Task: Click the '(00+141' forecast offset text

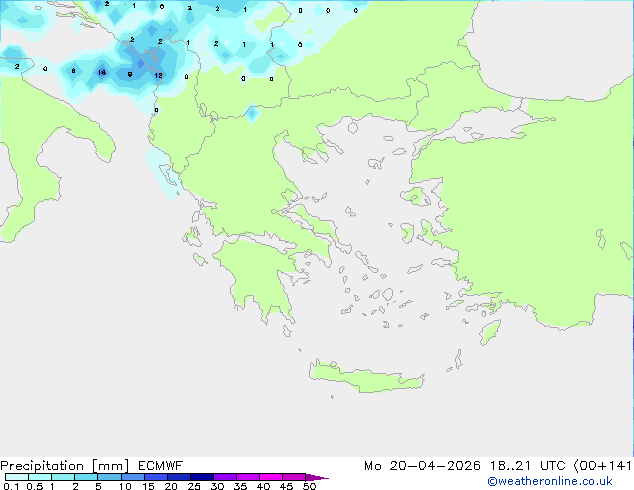Action: [602, 466]
